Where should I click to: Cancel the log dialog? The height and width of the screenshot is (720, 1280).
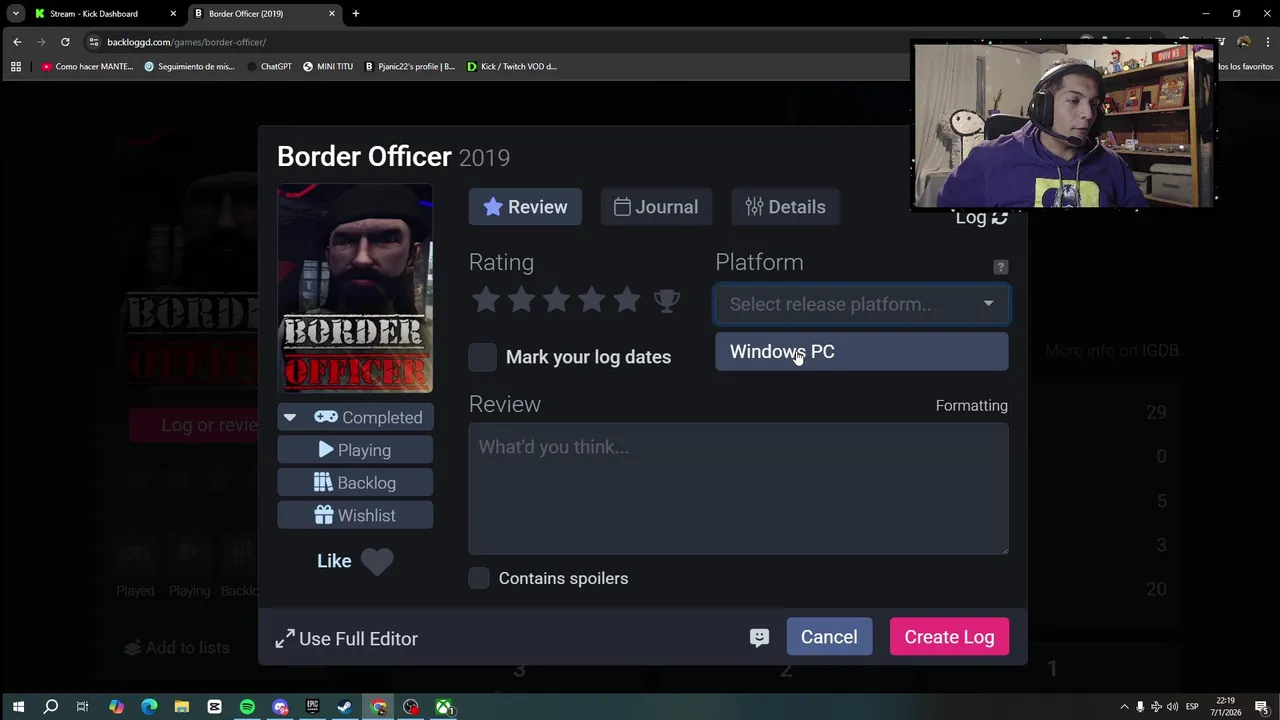[829, 637]
